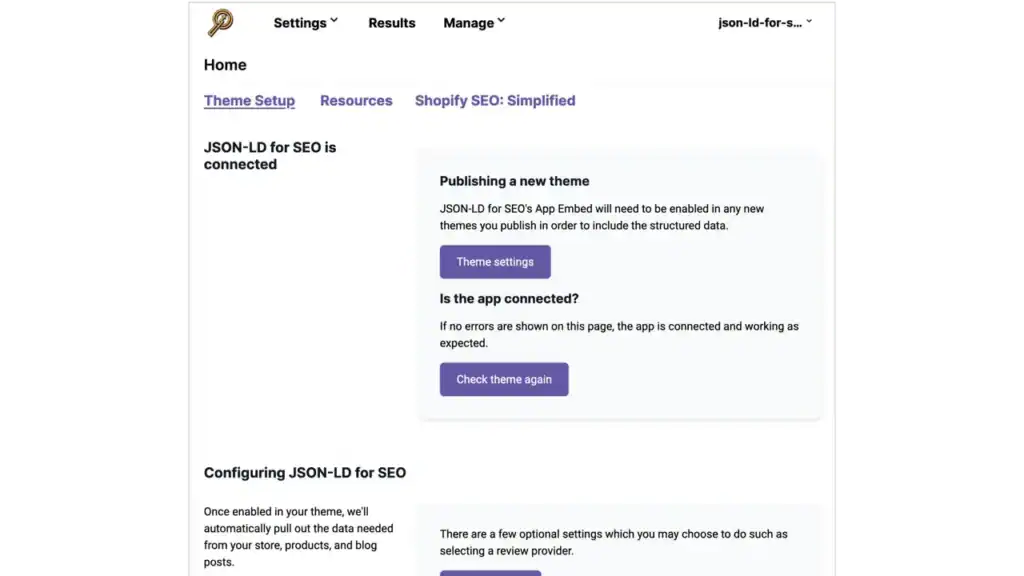Click the Theme settings button
This screenshot has width=1024, height=576.
click(494, 261)
